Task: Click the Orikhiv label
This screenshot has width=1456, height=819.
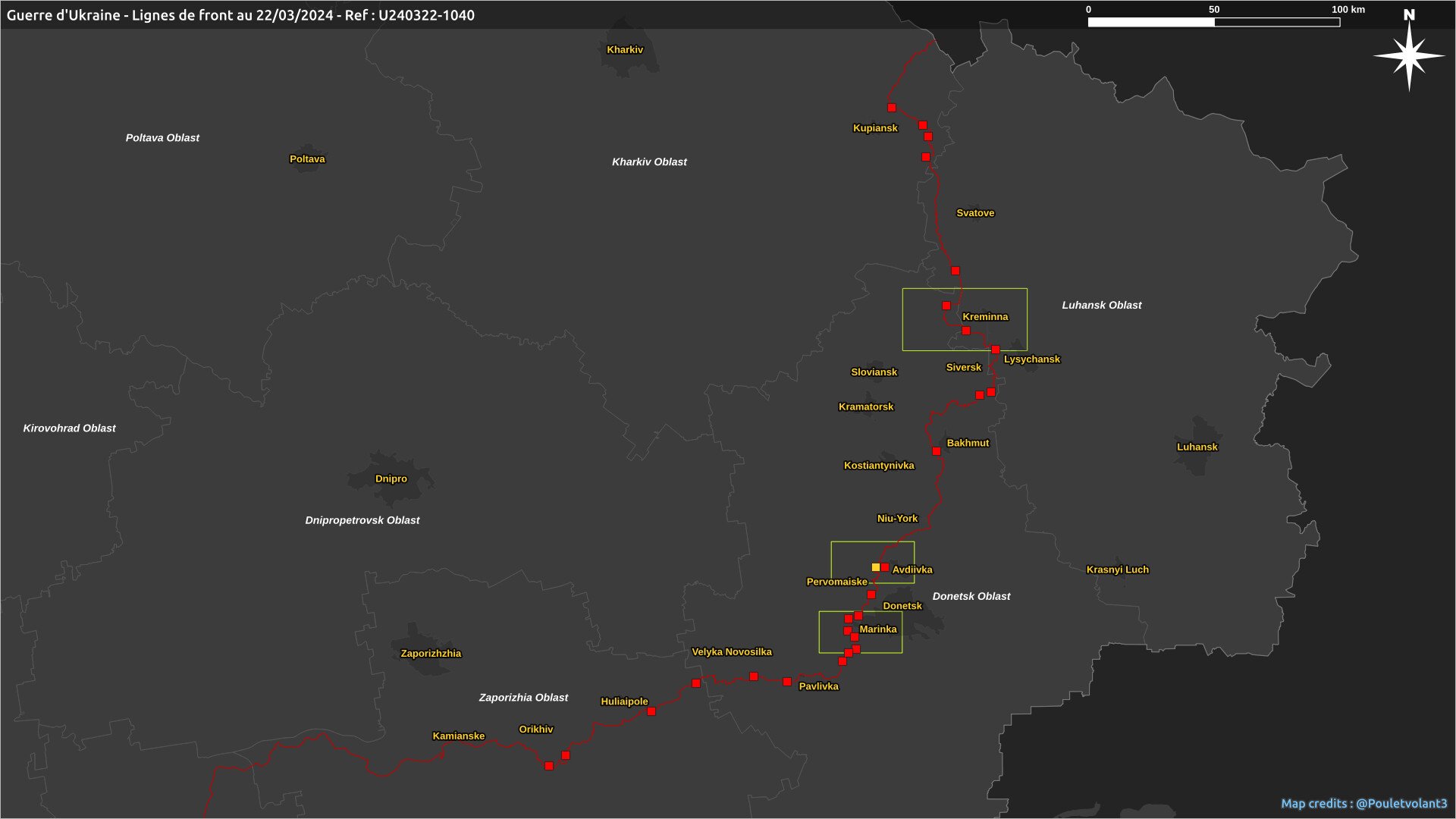Action: click(536, 730)
